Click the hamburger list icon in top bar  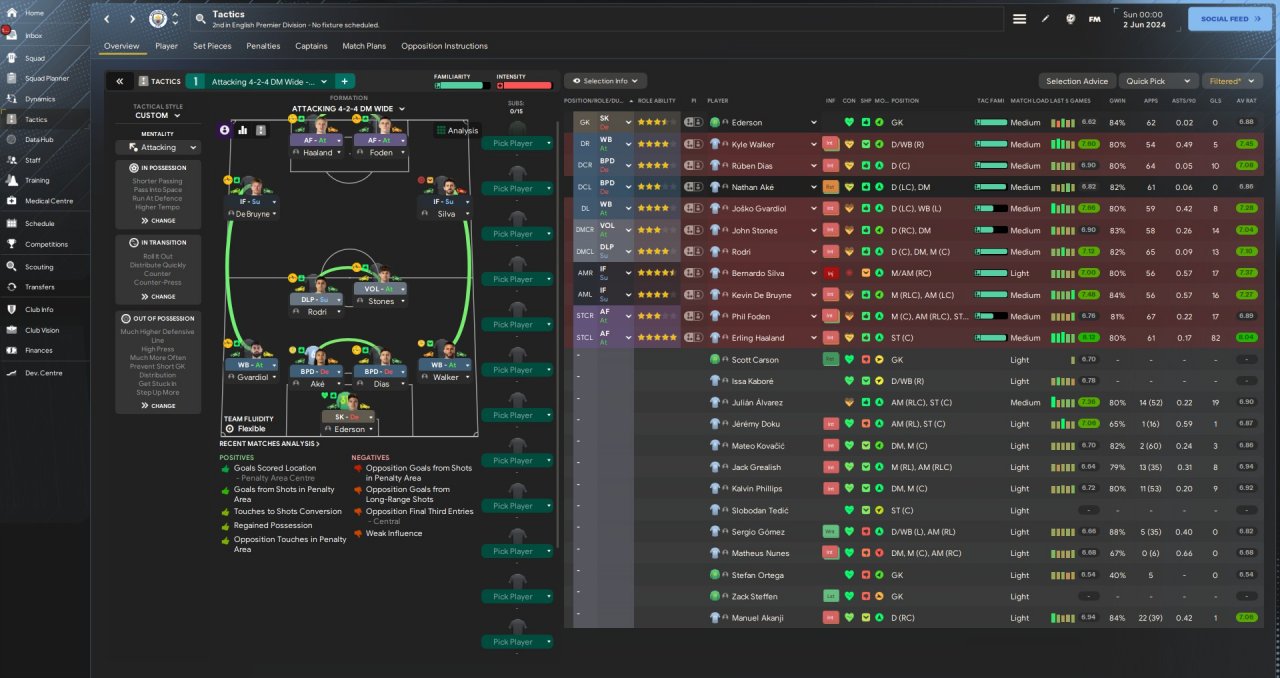pos(1019,18)
